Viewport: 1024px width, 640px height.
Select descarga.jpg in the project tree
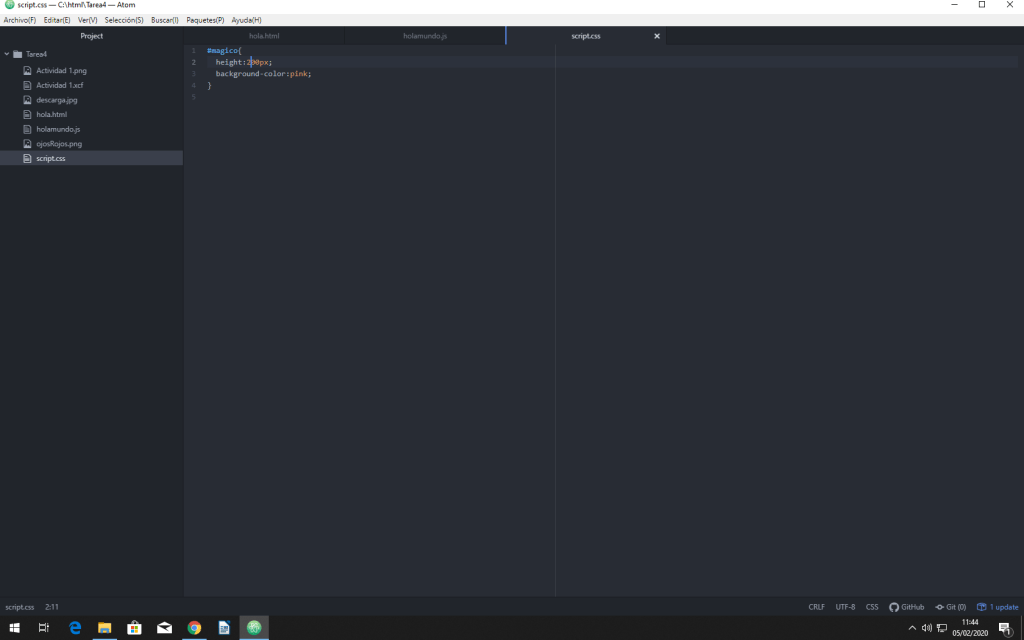56,100
